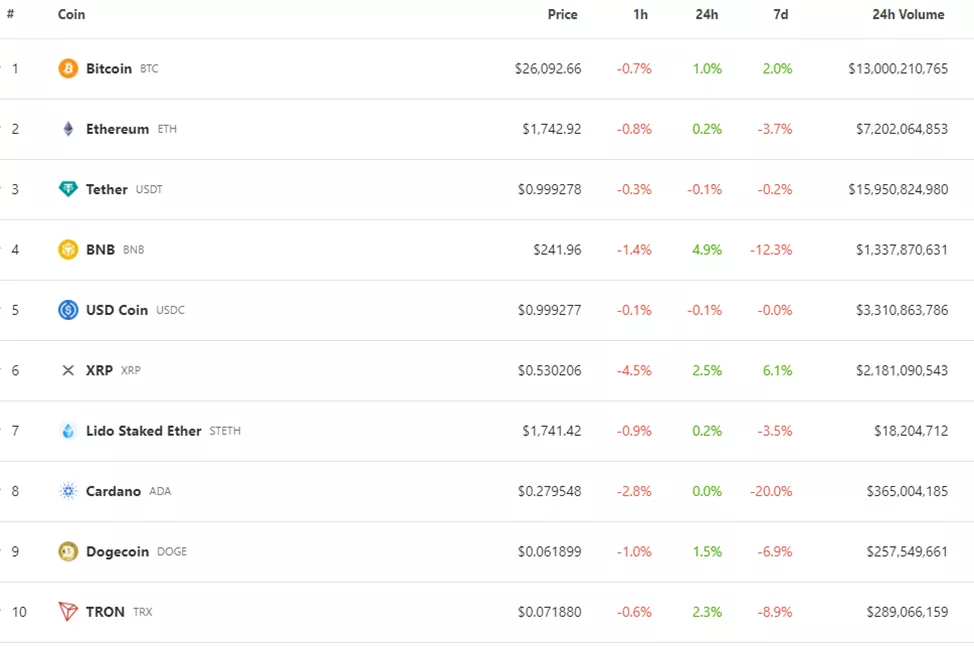Open the Dogecoin coin name link
Image resolution: width=974 pixels, height=647 pixels.
click(x=117, y=551)
